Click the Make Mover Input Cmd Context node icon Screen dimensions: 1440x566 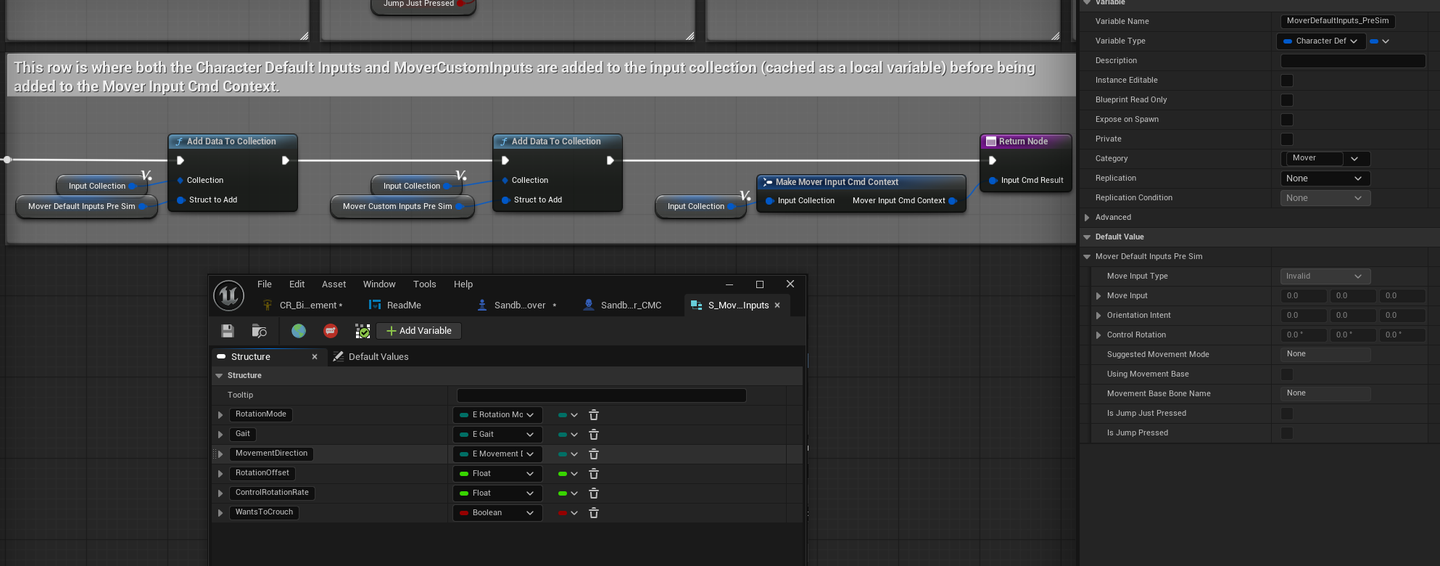767,182
